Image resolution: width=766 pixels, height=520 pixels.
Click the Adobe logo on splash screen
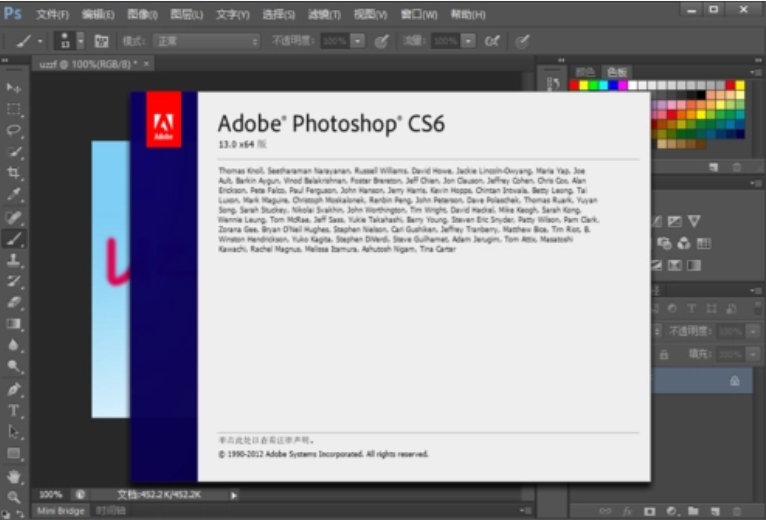pyautogui.click(x=163, y=120)
